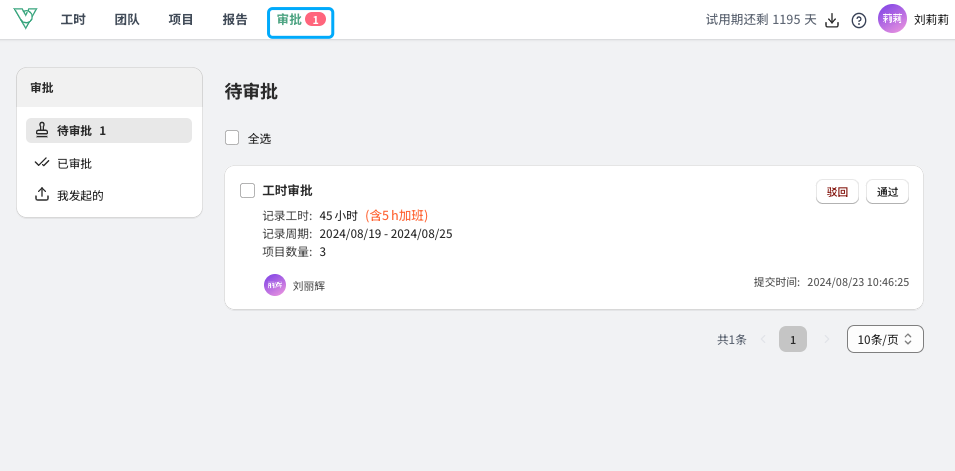Viewport: 955px width, 471px height.
Task: Click the green app logo icon
Action: coord(25,19)
